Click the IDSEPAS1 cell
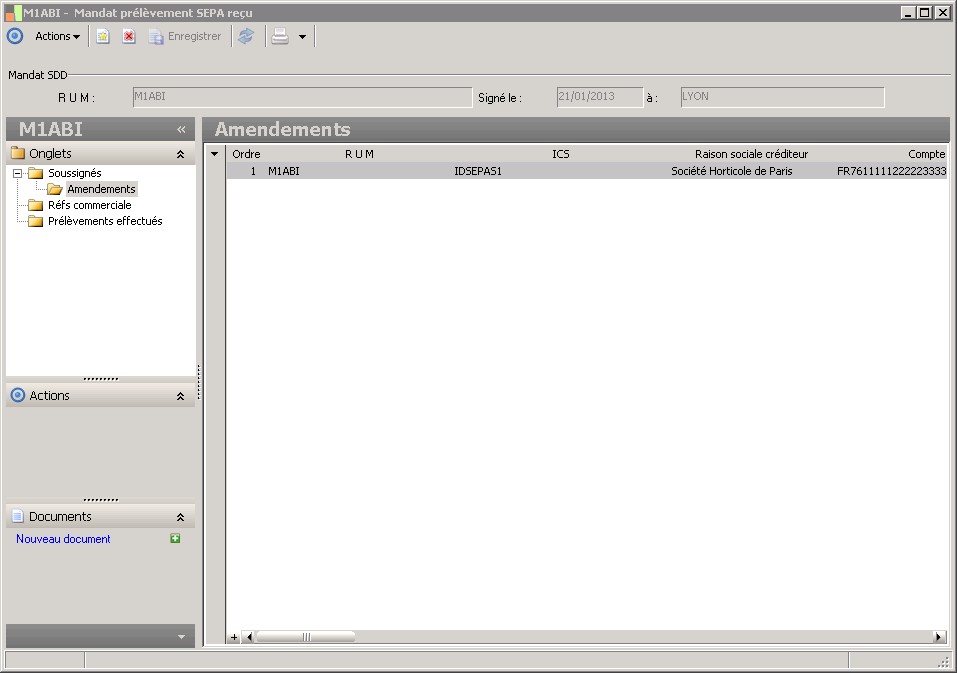Screen dimensions: 957x673 pyautogui.click(x=478, y=171)
